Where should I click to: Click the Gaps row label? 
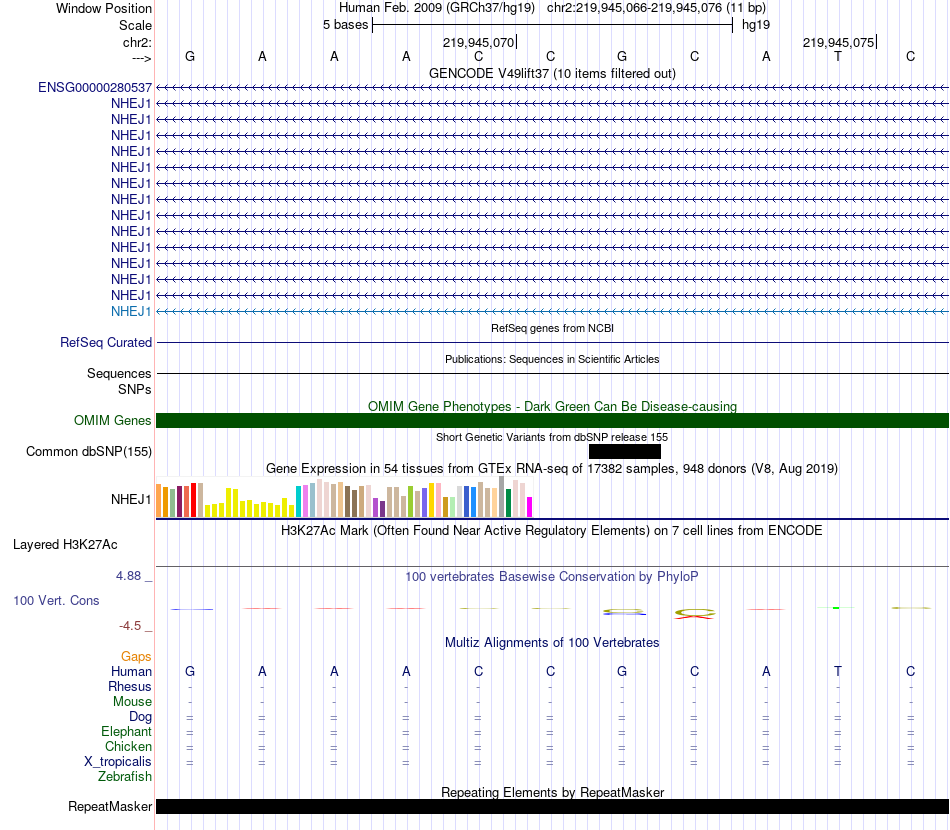point(136,656)
